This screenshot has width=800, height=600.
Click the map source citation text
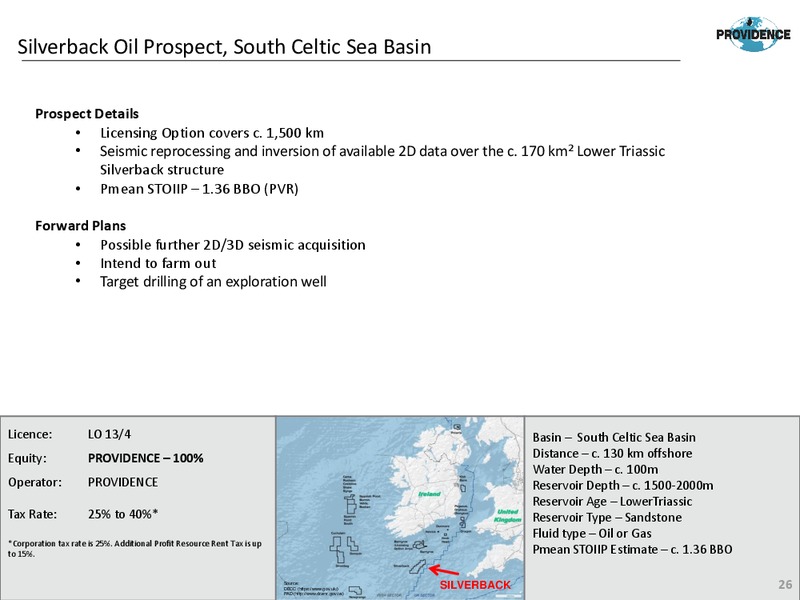point(314,589)
